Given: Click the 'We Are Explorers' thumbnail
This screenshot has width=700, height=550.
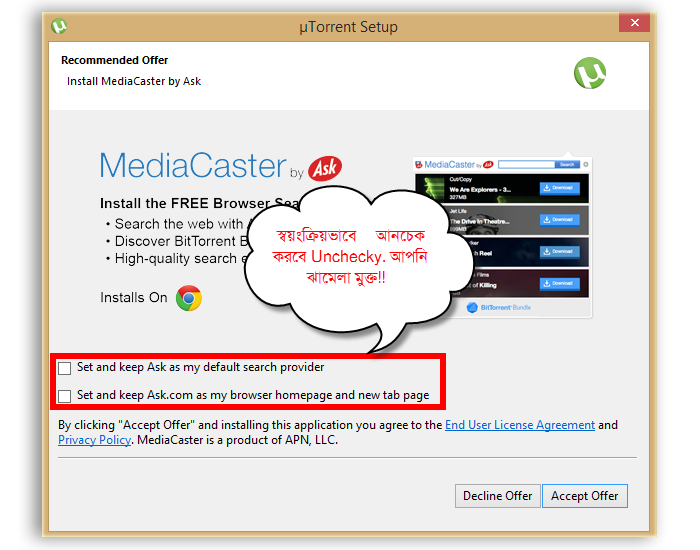Looking at the screenshot, I should tap(432, 188).
